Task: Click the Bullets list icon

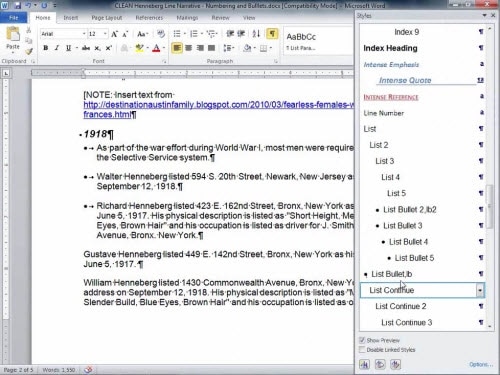Action: [x=177, y=34]
